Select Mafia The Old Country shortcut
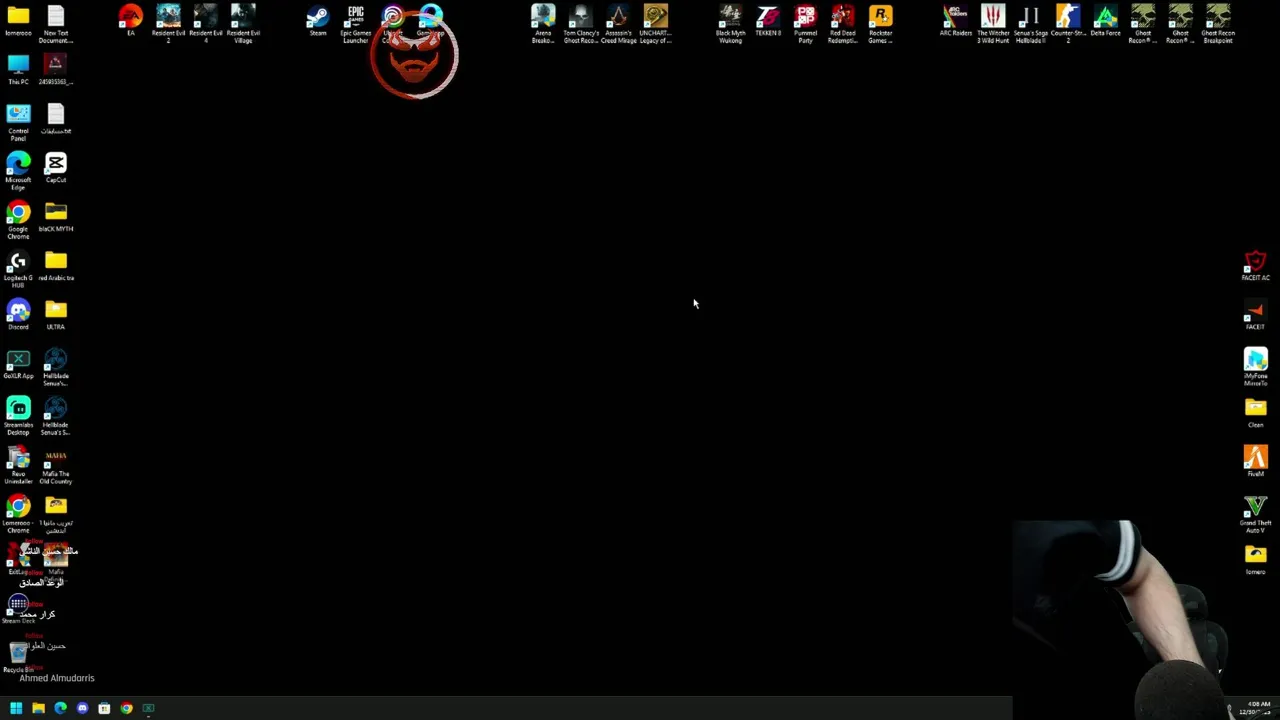Screen dimensions: 1280x720 [x=55, y=464]
